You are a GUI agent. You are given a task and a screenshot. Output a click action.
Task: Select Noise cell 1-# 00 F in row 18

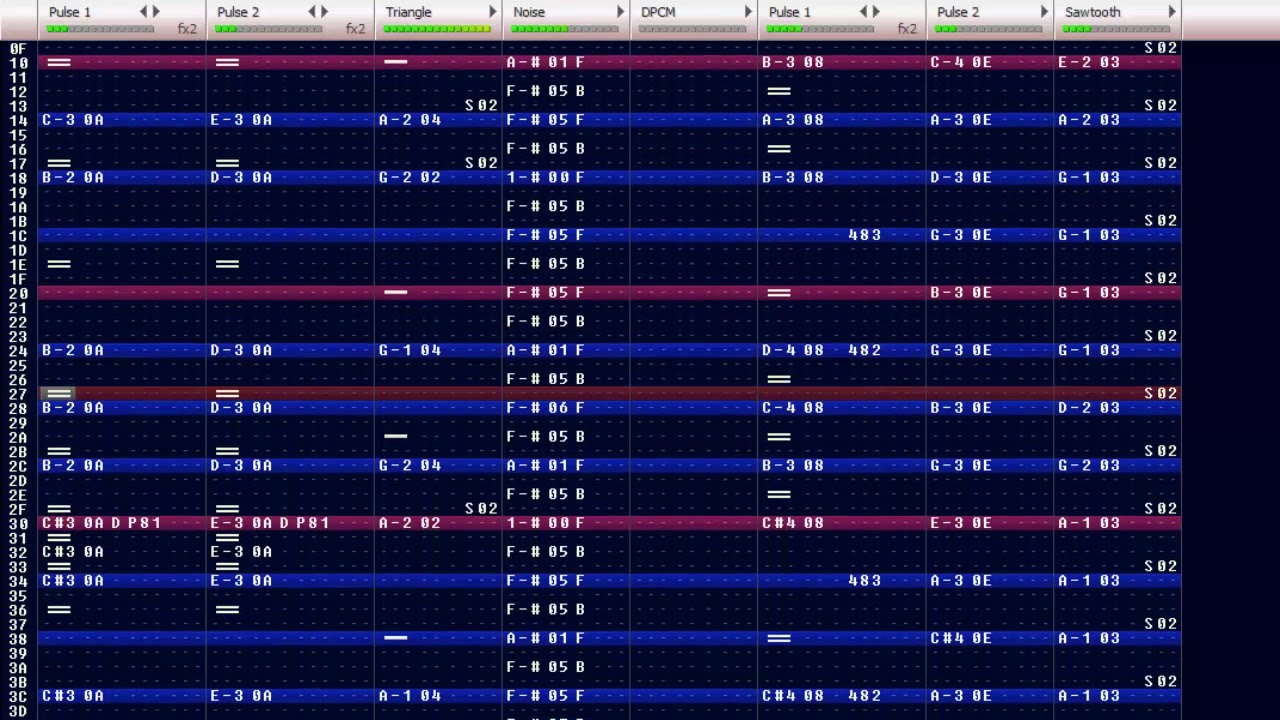tap(545, 177)
